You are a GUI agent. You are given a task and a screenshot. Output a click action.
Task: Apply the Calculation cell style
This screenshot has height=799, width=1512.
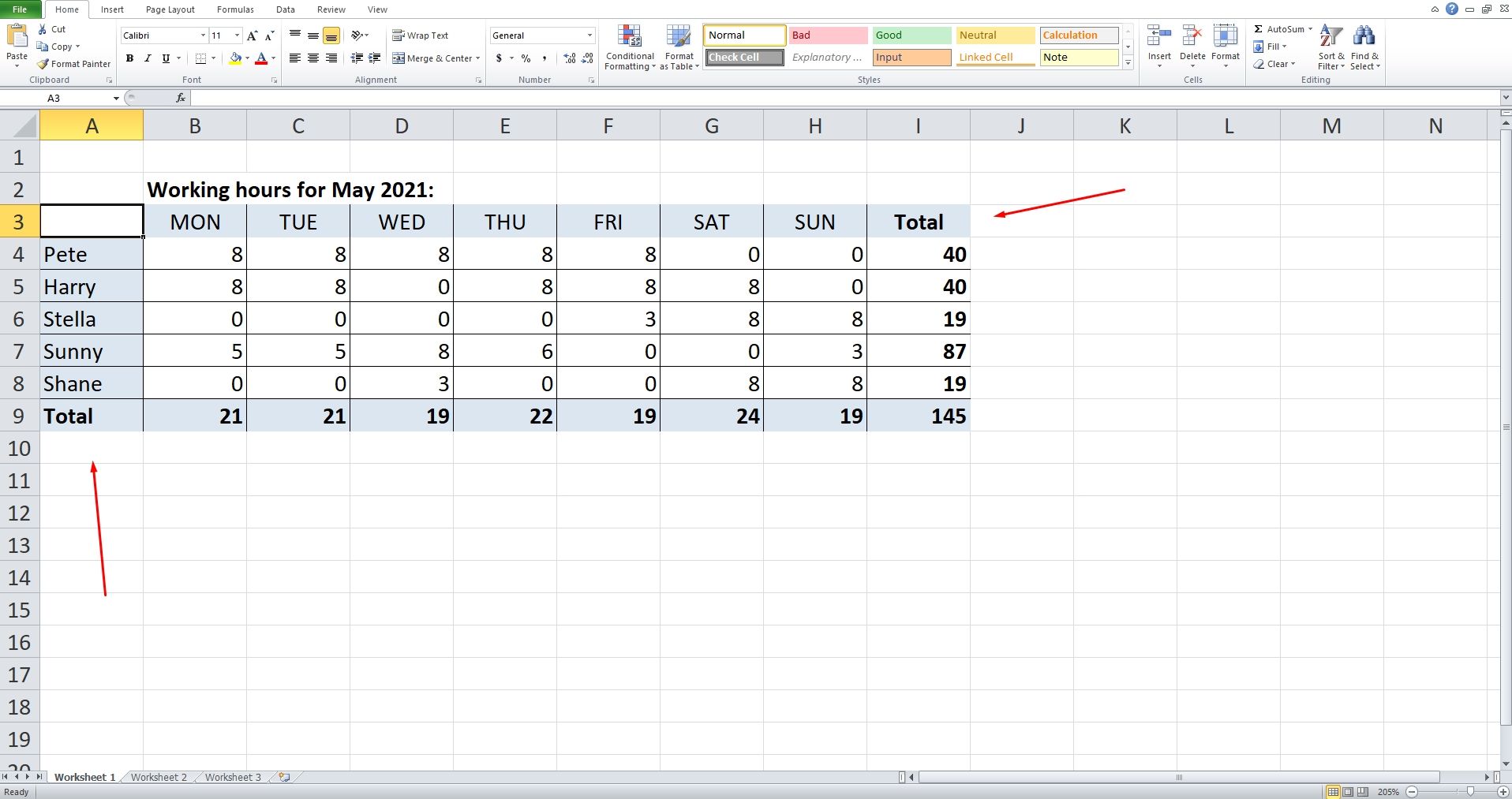(1079, 35)
